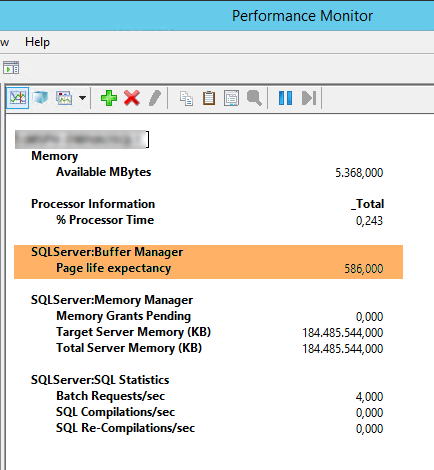Screen dimensions: 434x470
Task: Select the Target Server Memory (KB) counter
Action: coord(133,332)
